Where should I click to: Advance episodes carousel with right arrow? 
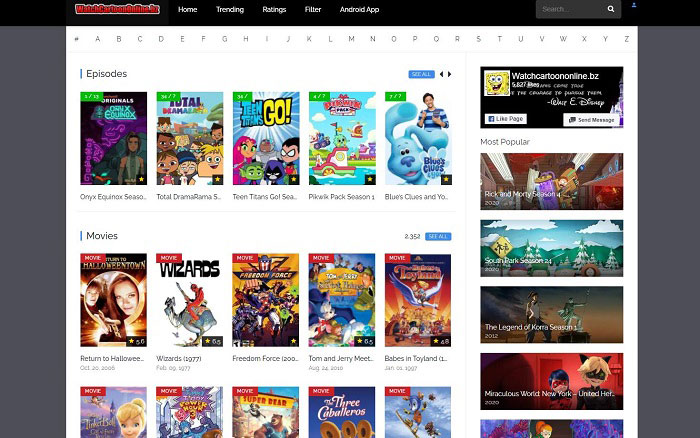click(x=450, y=74)
